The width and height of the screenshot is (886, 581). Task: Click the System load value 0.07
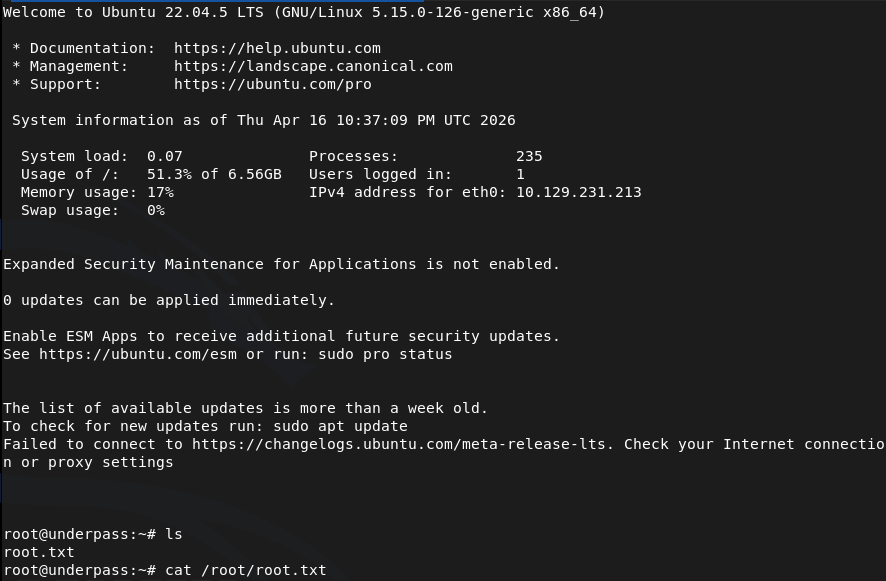coord(165,156)
